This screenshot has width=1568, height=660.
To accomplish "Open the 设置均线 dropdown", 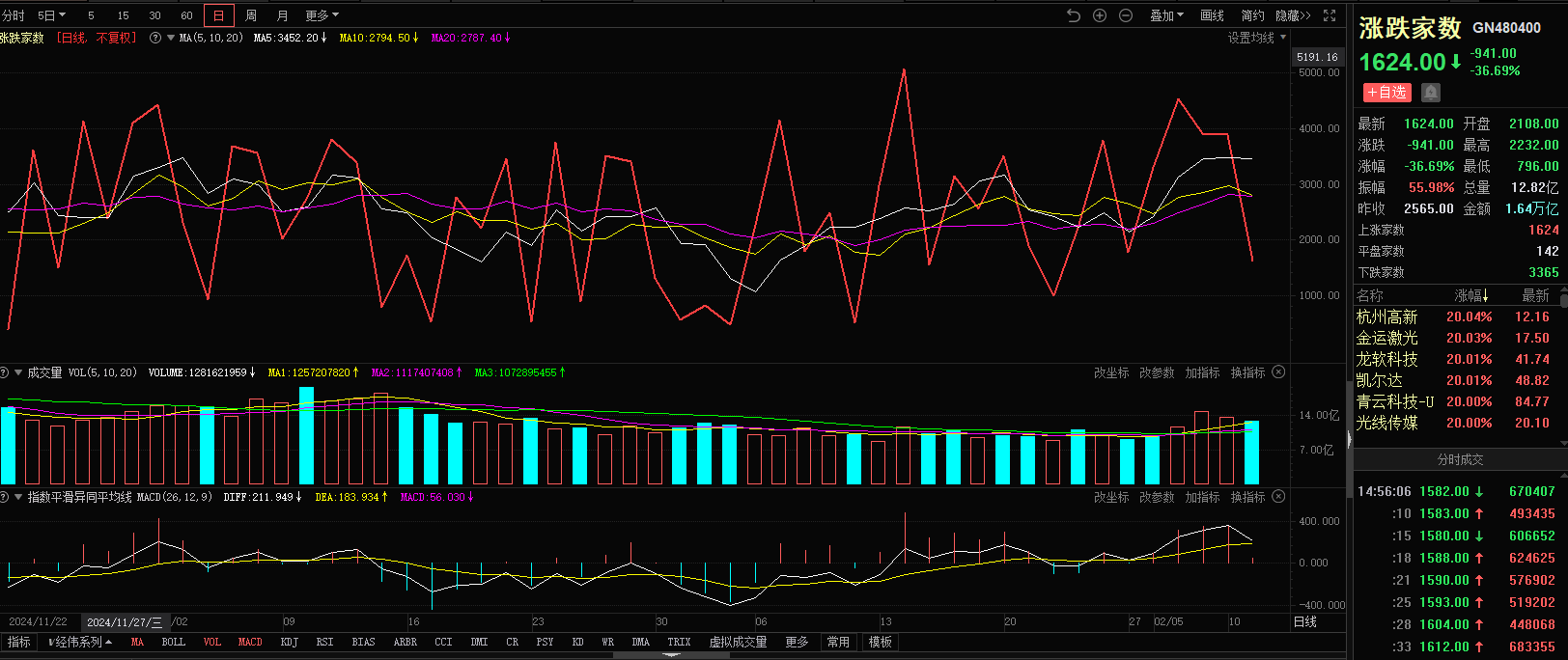I will tap(1256, 38).
